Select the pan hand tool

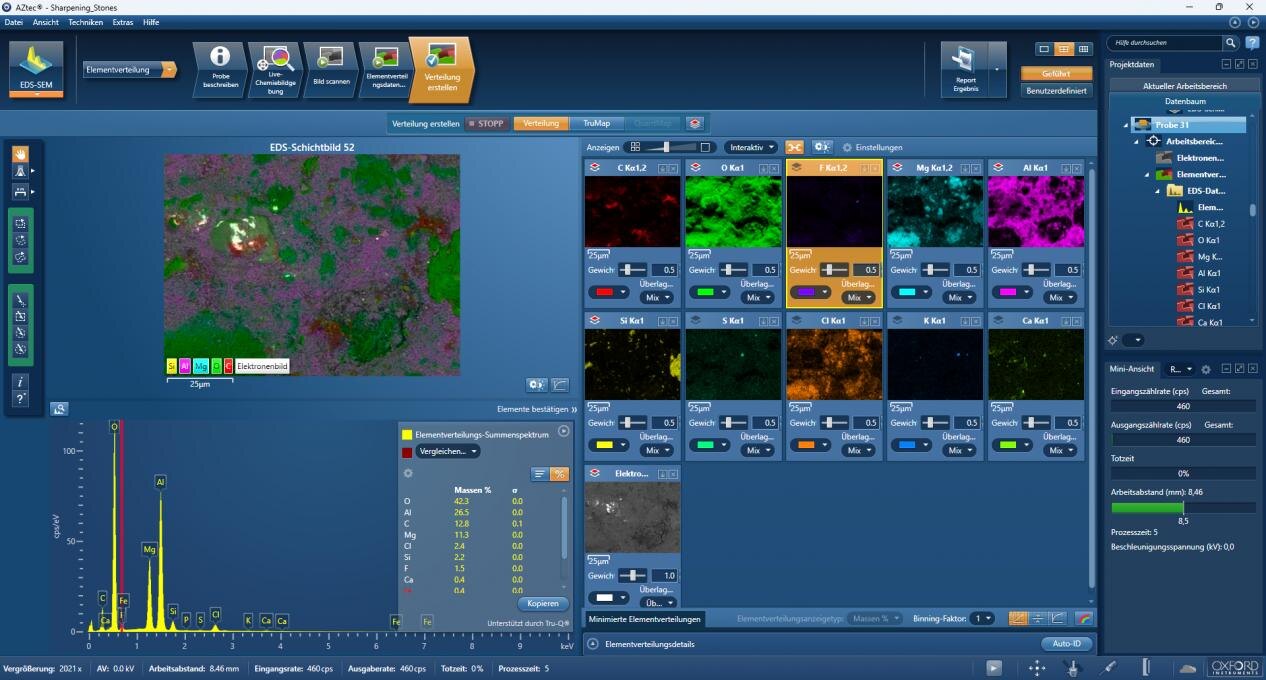tap(20, 153)
